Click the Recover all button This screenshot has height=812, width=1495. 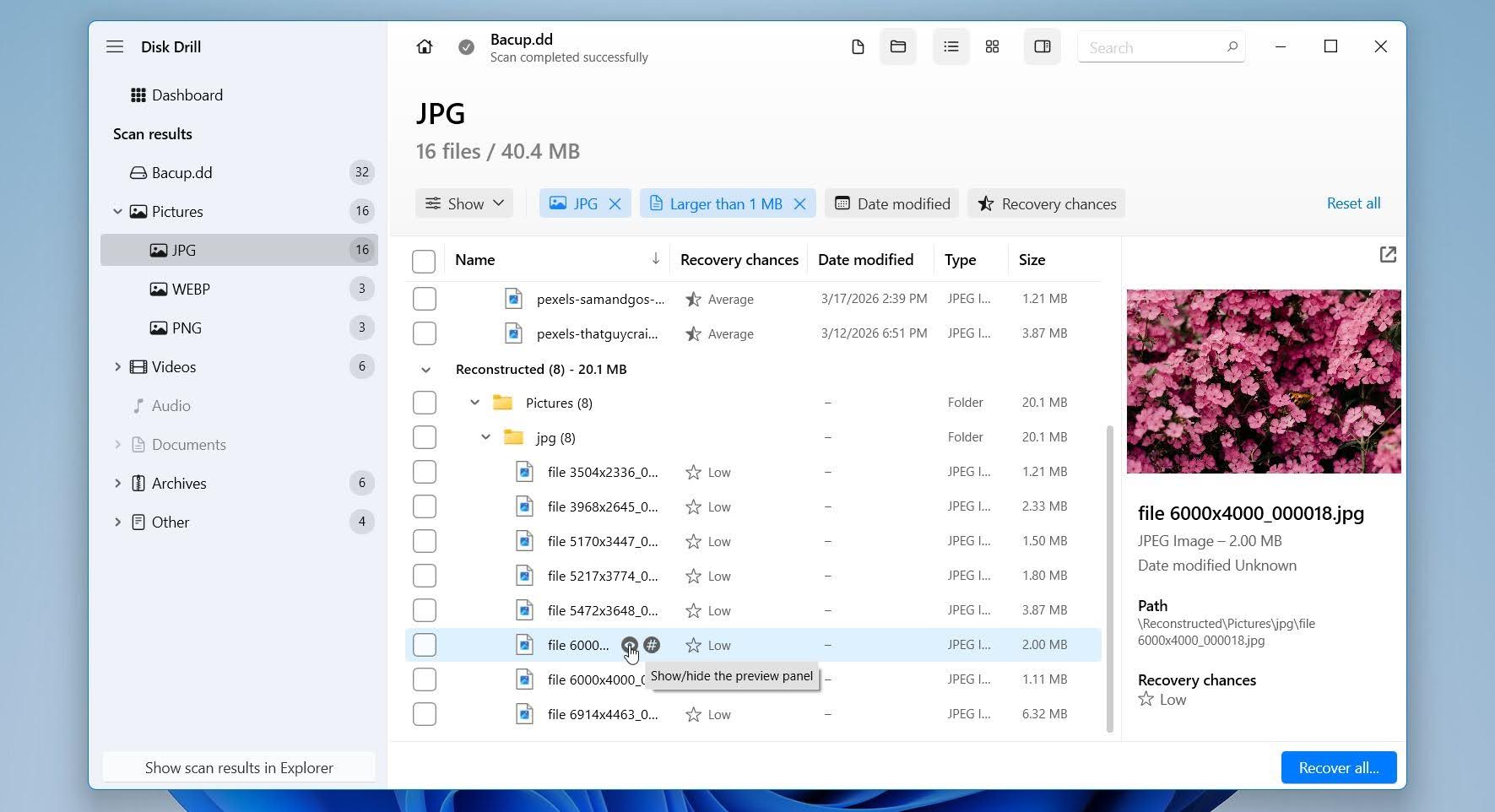click(x=1338, y=767)
